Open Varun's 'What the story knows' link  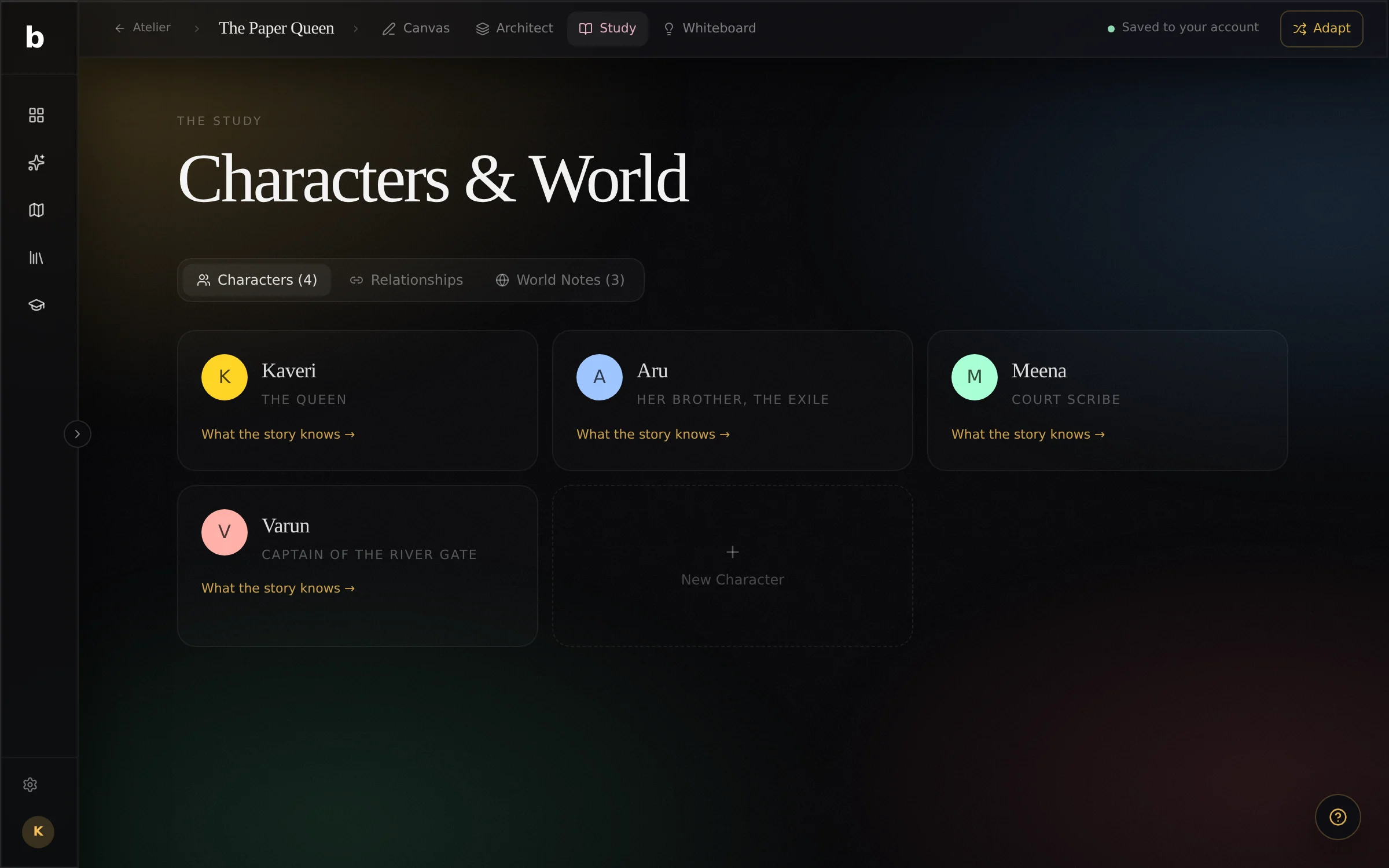pos(278,588)
